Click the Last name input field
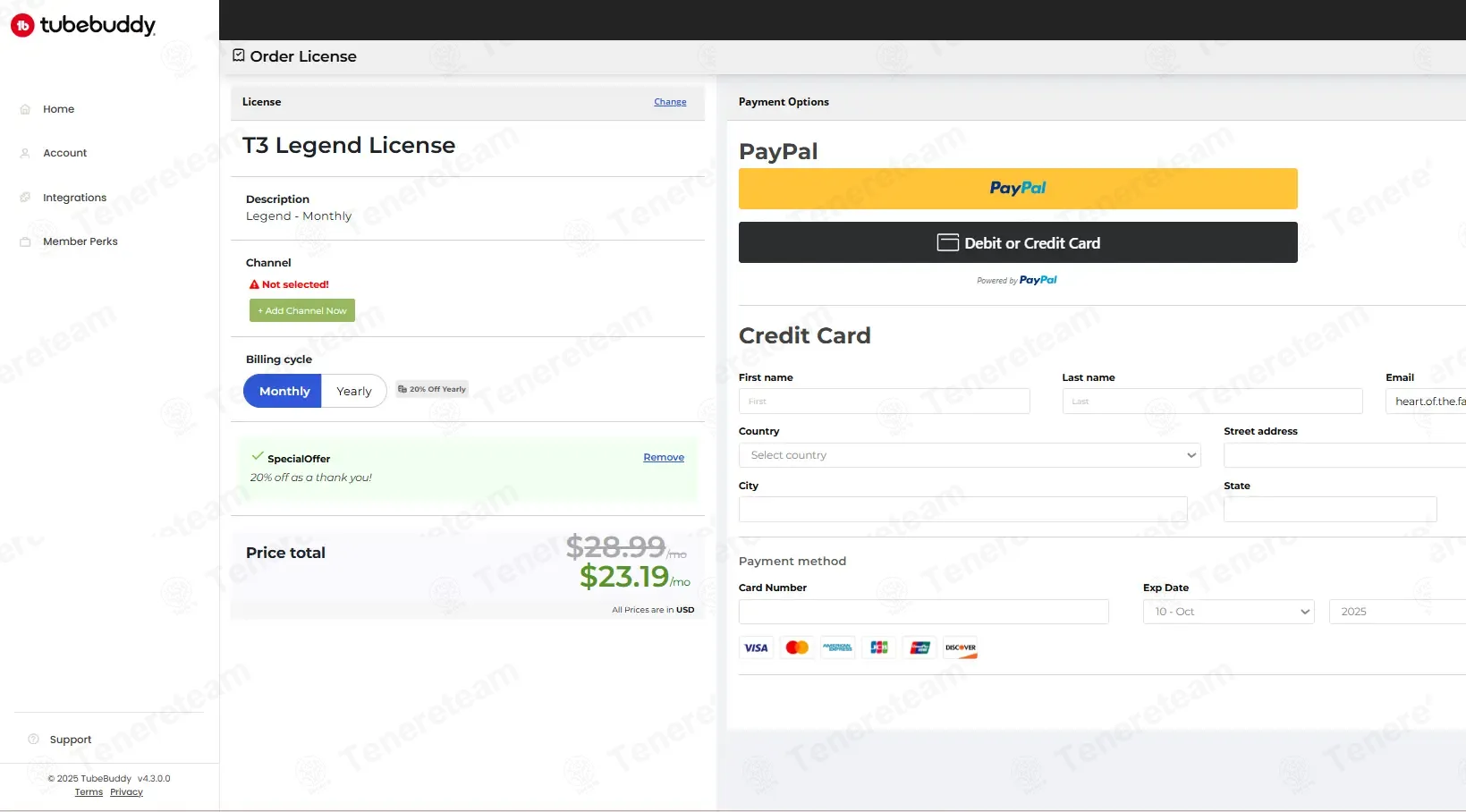Viewport: 1466px width, 812px height. point(1213,402)
